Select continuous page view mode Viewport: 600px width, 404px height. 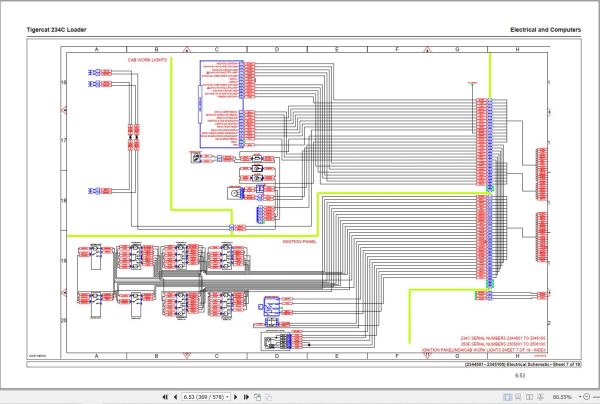pyautogui.click(x=518, y=397)
